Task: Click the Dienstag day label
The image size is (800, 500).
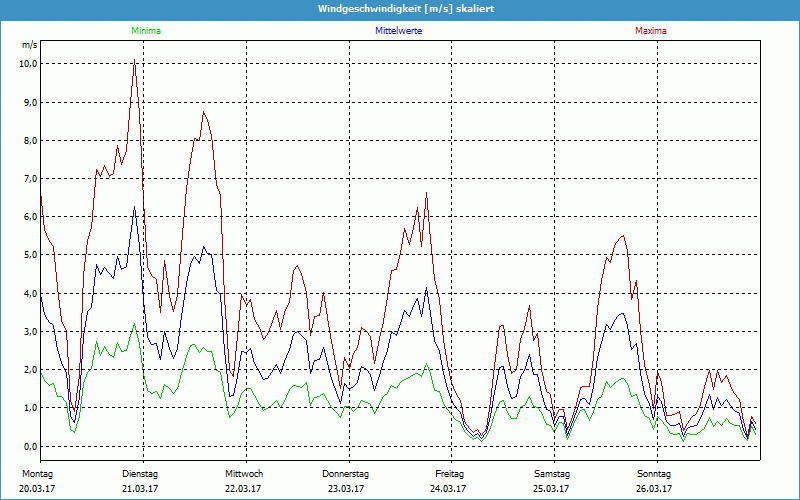Action: [140, 474]
